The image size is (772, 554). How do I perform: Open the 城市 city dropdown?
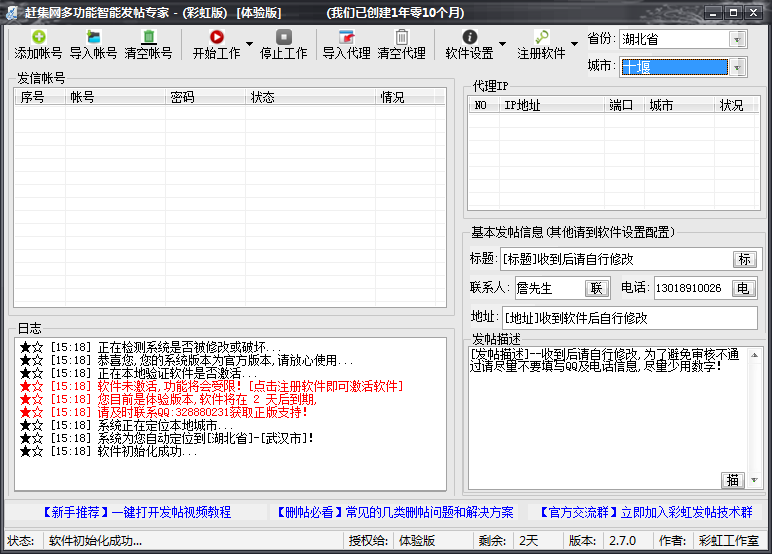(x=738, y=67)
